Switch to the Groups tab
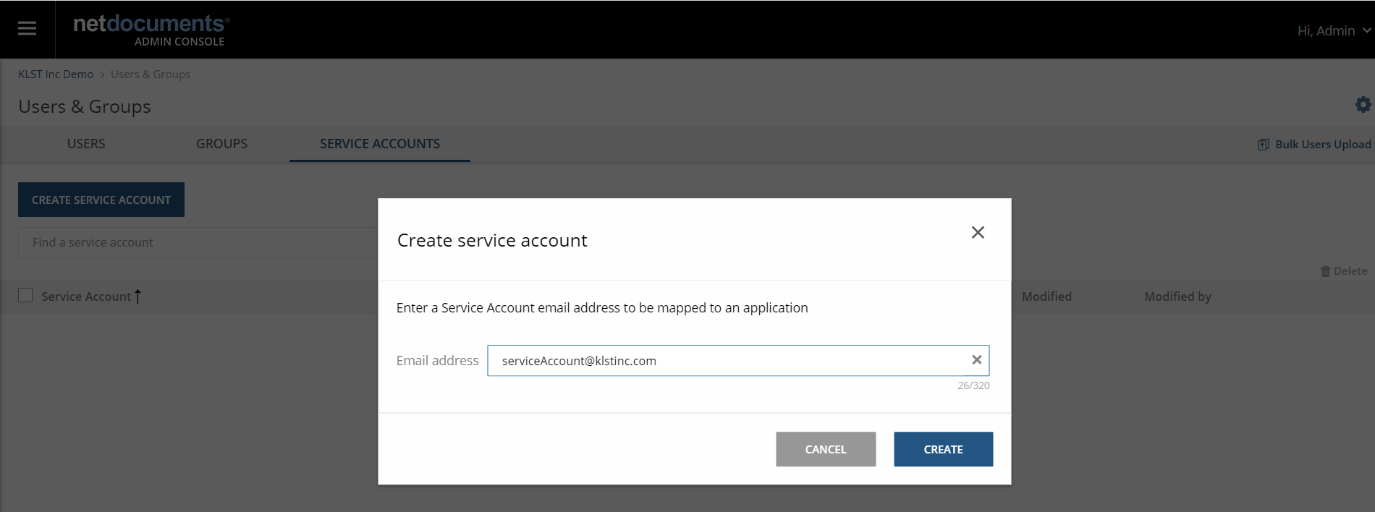The image size is (1375, 512). coord(222,144)
